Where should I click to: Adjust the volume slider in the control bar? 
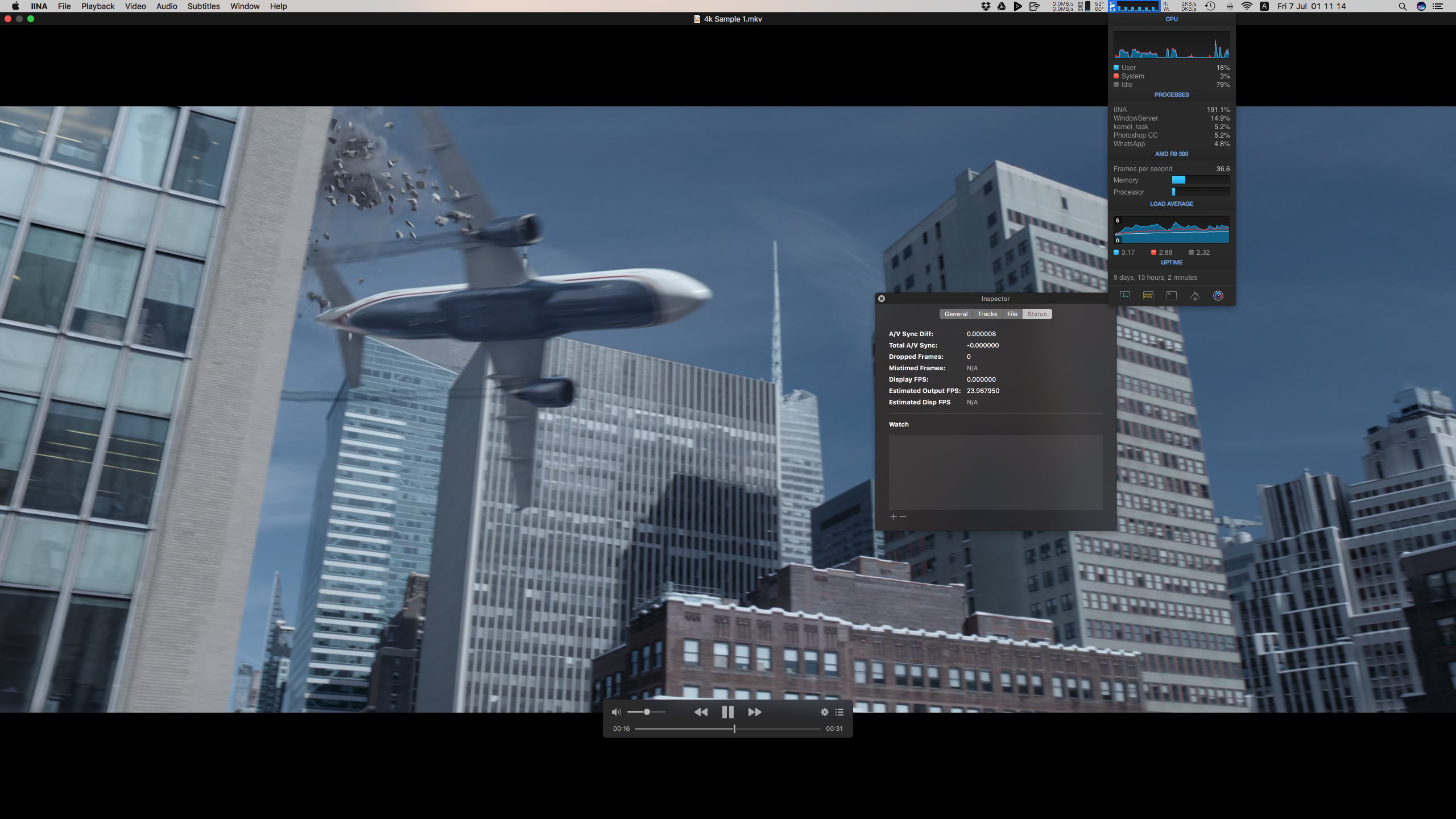647,712
